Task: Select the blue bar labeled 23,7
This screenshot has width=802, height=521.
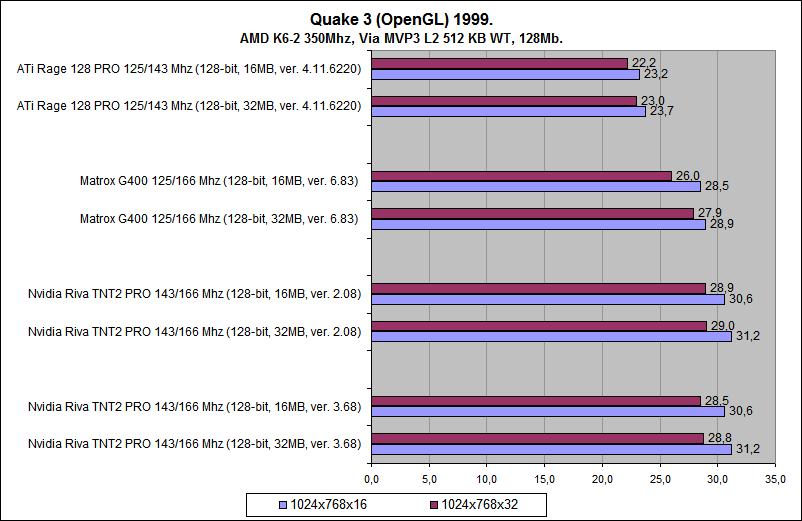Action: click(508, 111)
